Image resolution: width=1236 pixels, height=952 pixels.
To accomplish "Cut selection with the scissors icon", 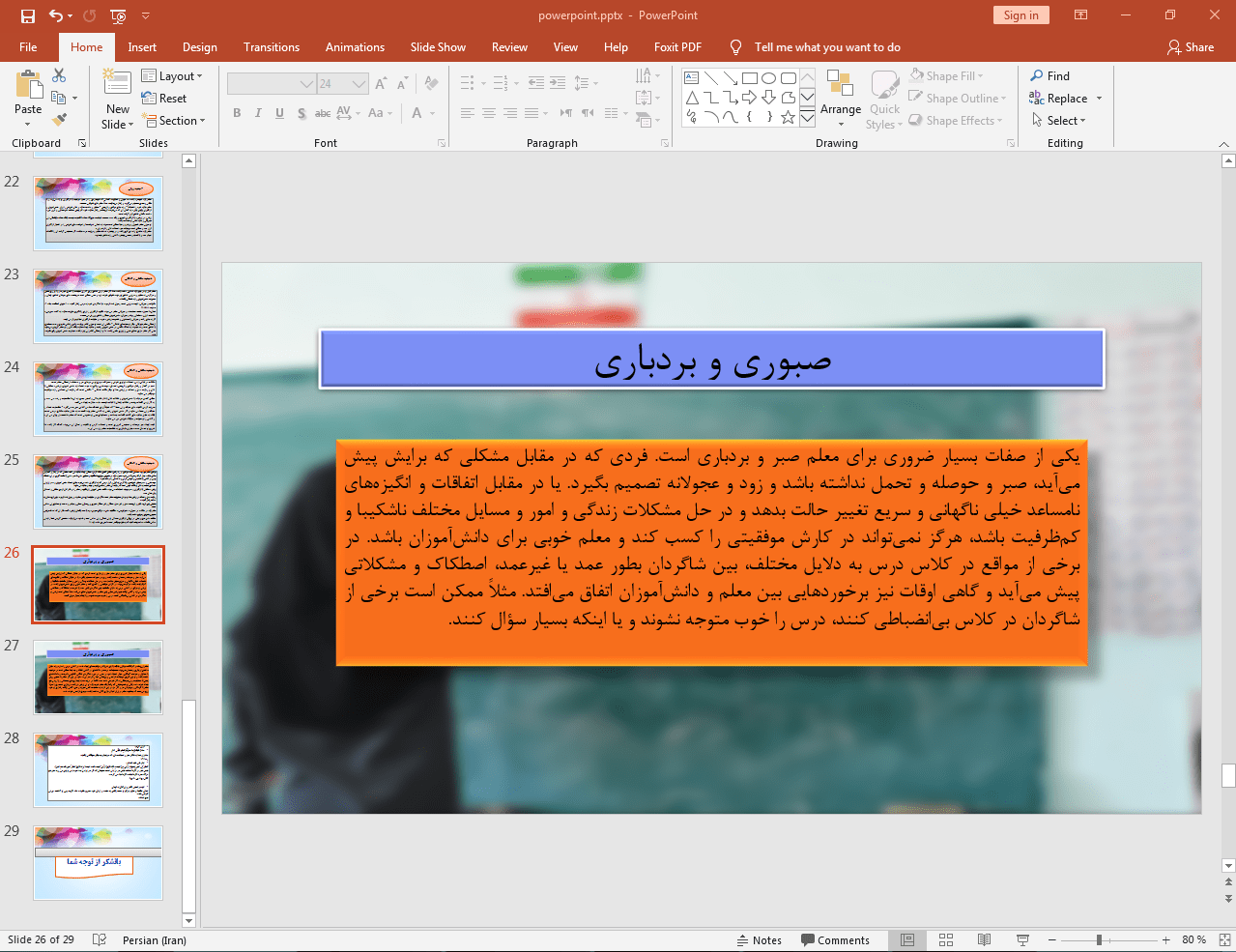I will point(59,75).
